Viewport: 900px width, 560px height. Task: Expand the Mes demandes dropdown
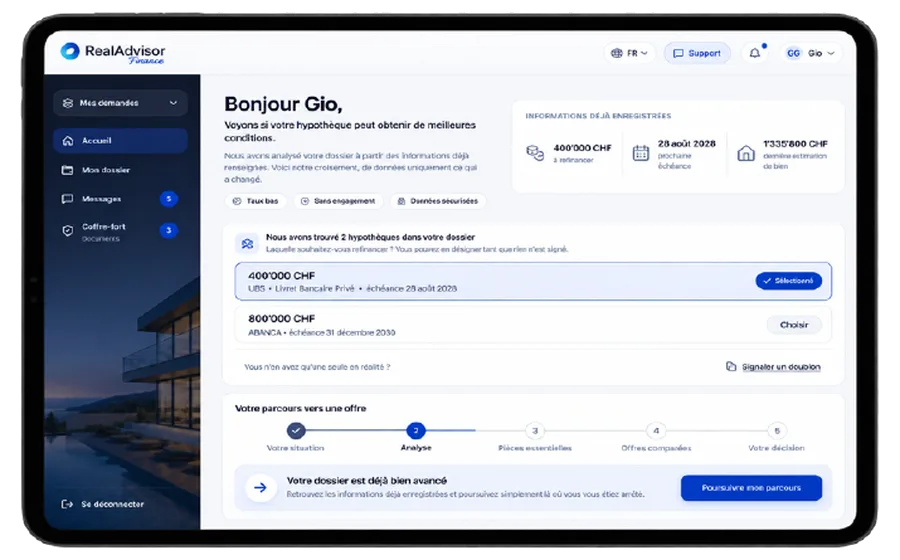[121, 103]
